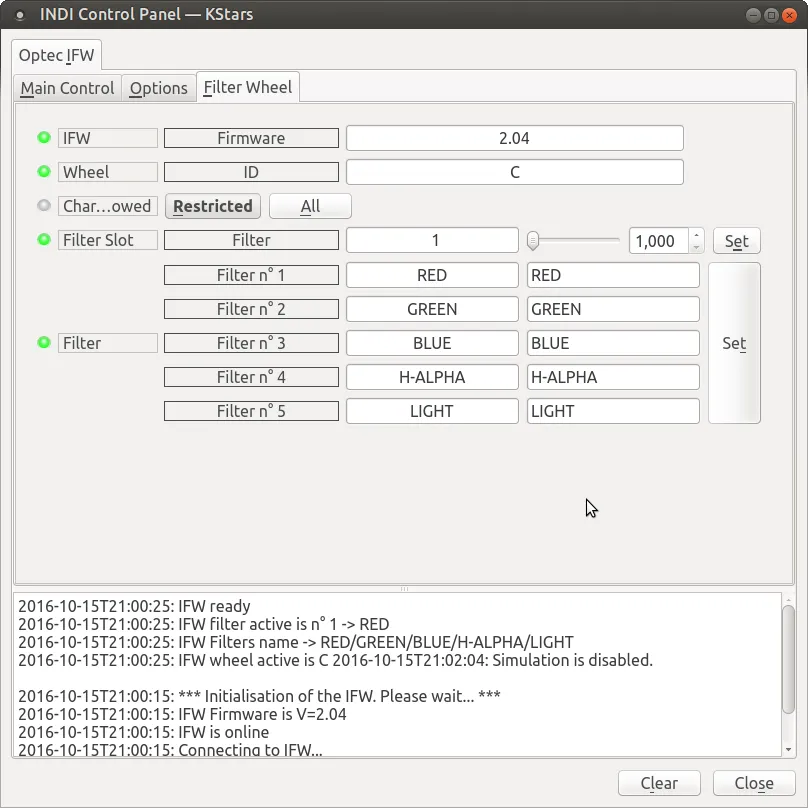Clear the log messages
The width and height of the screenshot is (808, 808).
pos(659,783)
